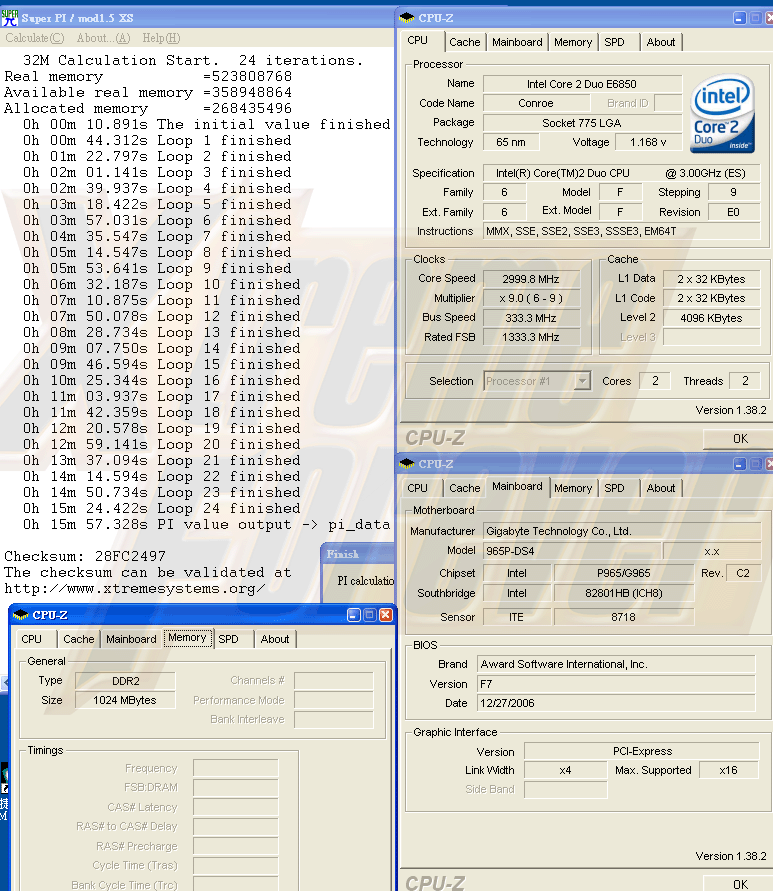Go to Memory tab in top CPU-Z window
This screenshot has height=891, width=773.
coord(572,42)
